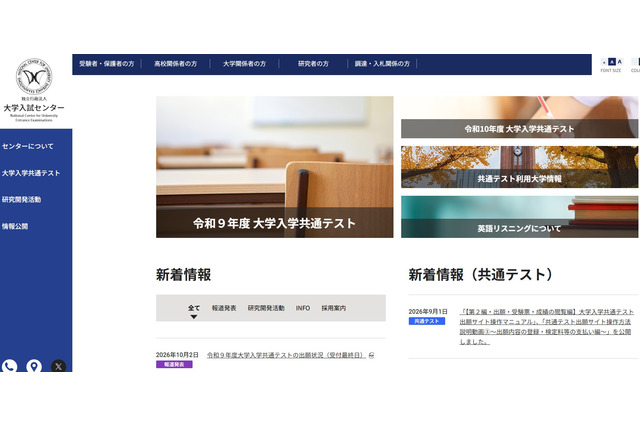The image size is (640, 426).
Task: Select the 報道発表 news filter tab
Action: tap(224, 308)
